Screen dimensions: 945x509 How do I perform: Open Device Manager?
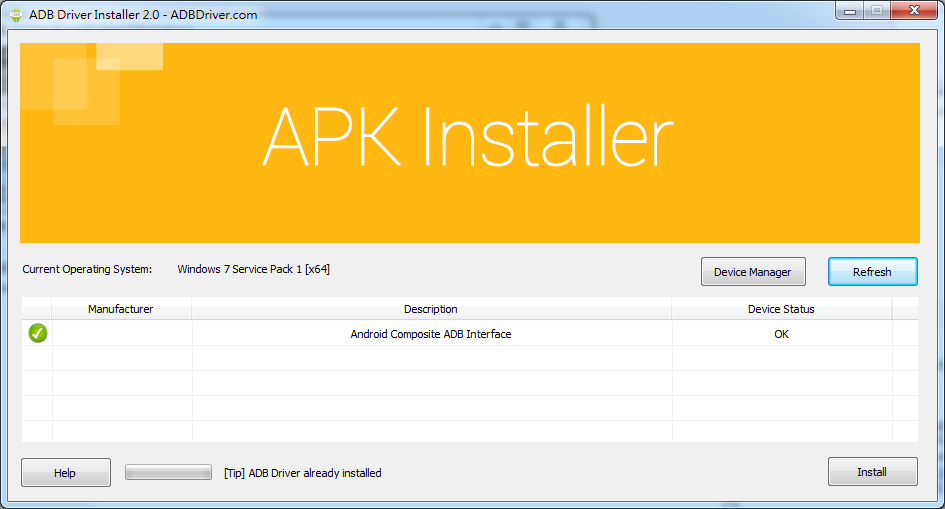tap(753, 272)
